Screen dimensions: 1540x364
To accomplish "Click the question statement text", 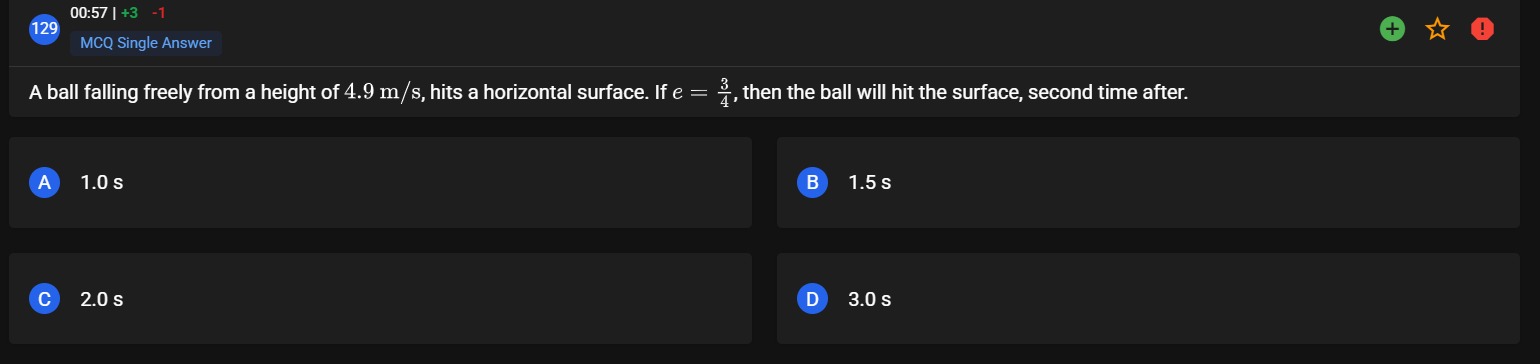I will [x=608, y=93].
